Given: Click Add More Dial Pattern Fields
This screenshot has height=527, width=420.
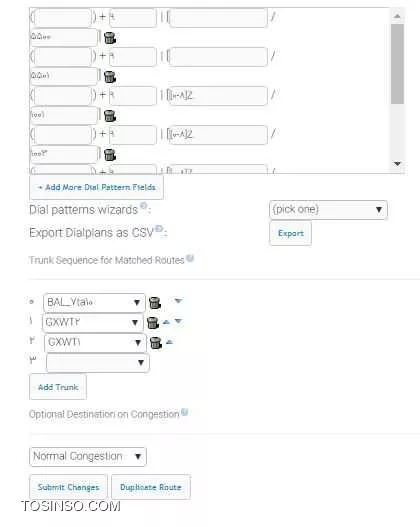Looking at the screenshot, I should tap(96, 187).
